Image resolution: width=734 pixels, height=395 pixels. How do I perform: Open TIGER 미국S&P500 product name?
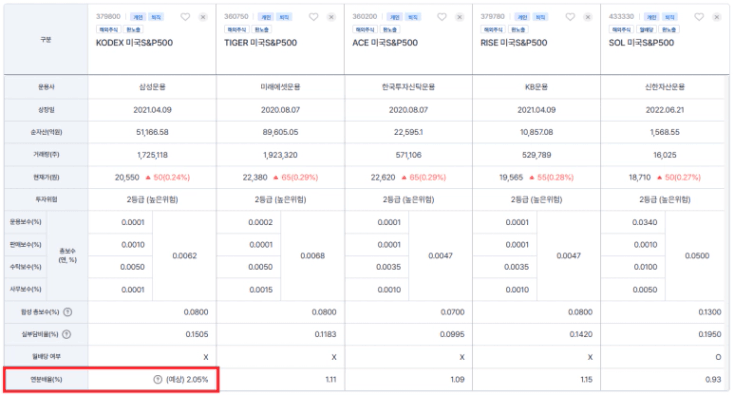coord(260,43)
